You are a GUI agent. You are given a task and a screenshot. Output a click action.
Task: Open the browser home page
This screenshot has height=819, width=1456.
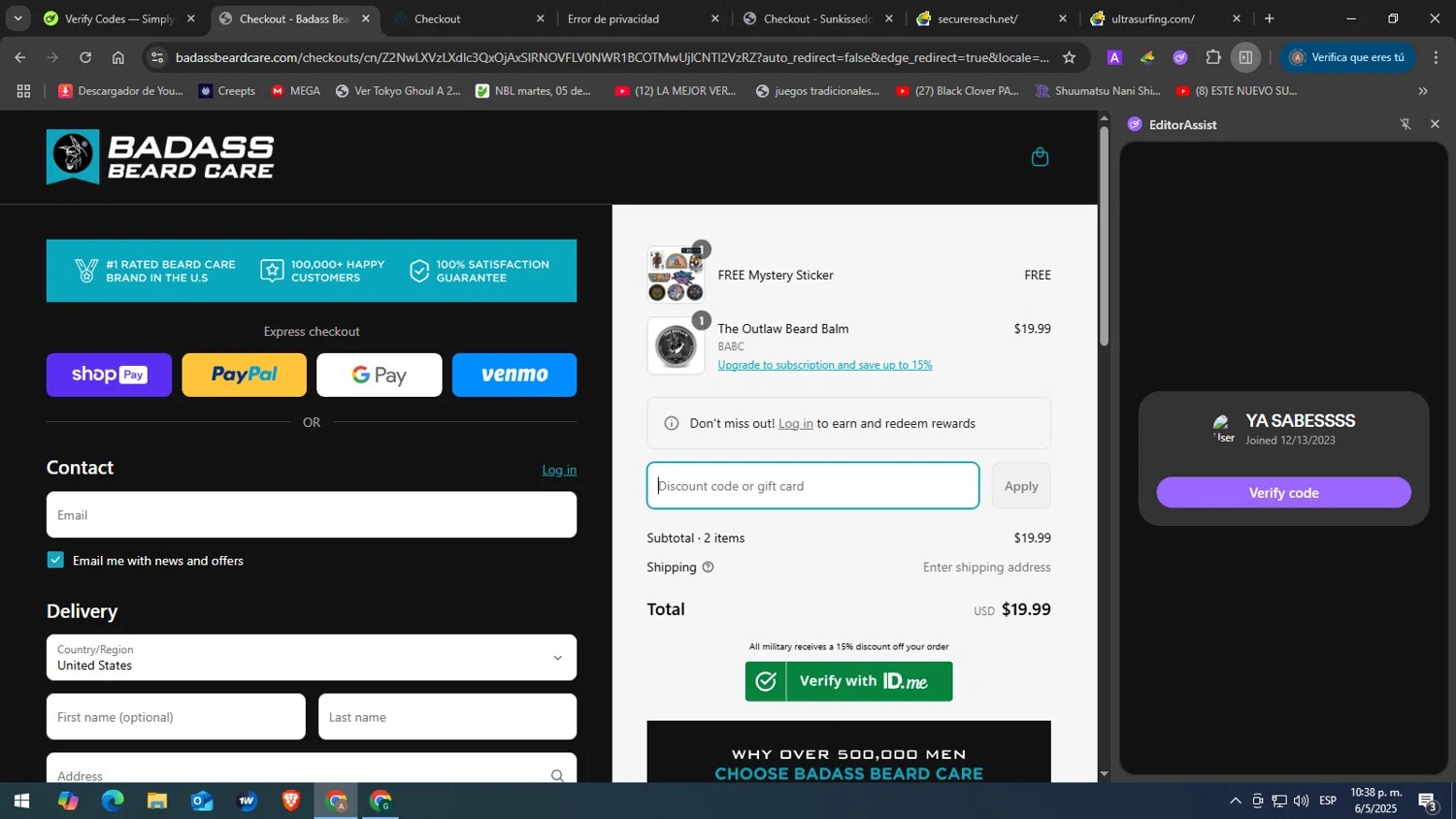pos(118,57)
